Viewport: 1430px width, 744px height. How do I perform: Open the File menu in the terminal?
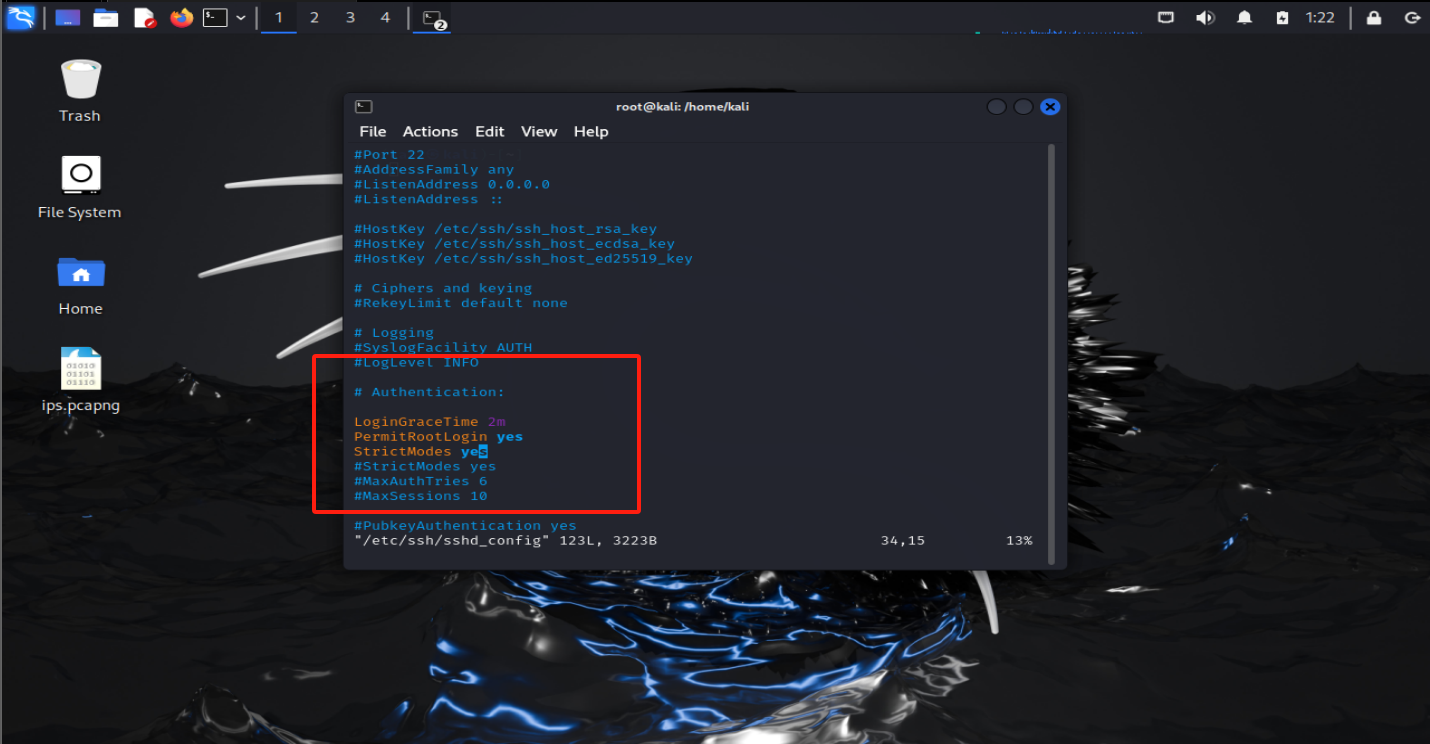point(372,131)
